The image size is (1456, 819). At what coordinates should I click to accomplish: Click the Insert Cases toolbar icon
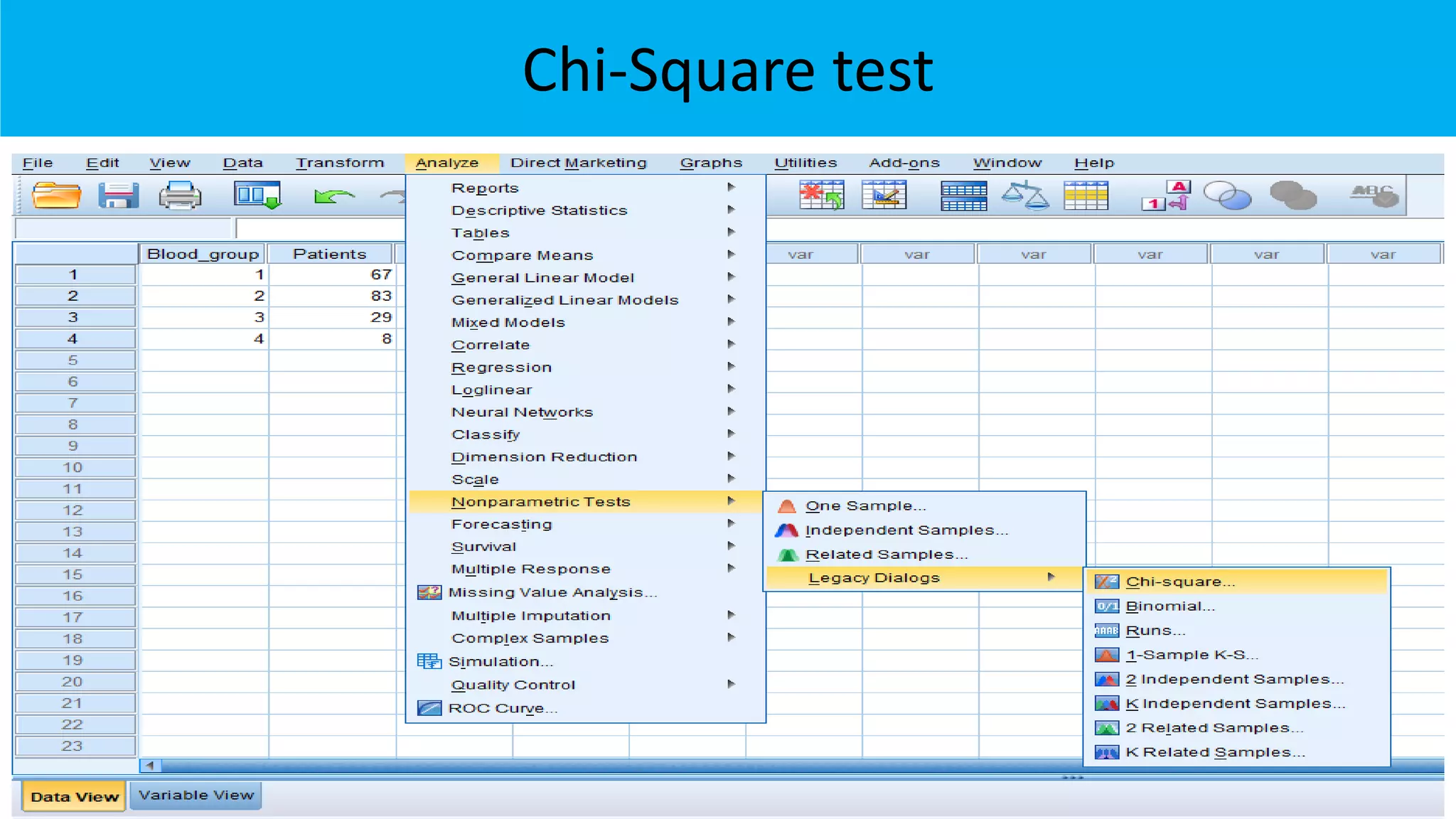[821, 195]
